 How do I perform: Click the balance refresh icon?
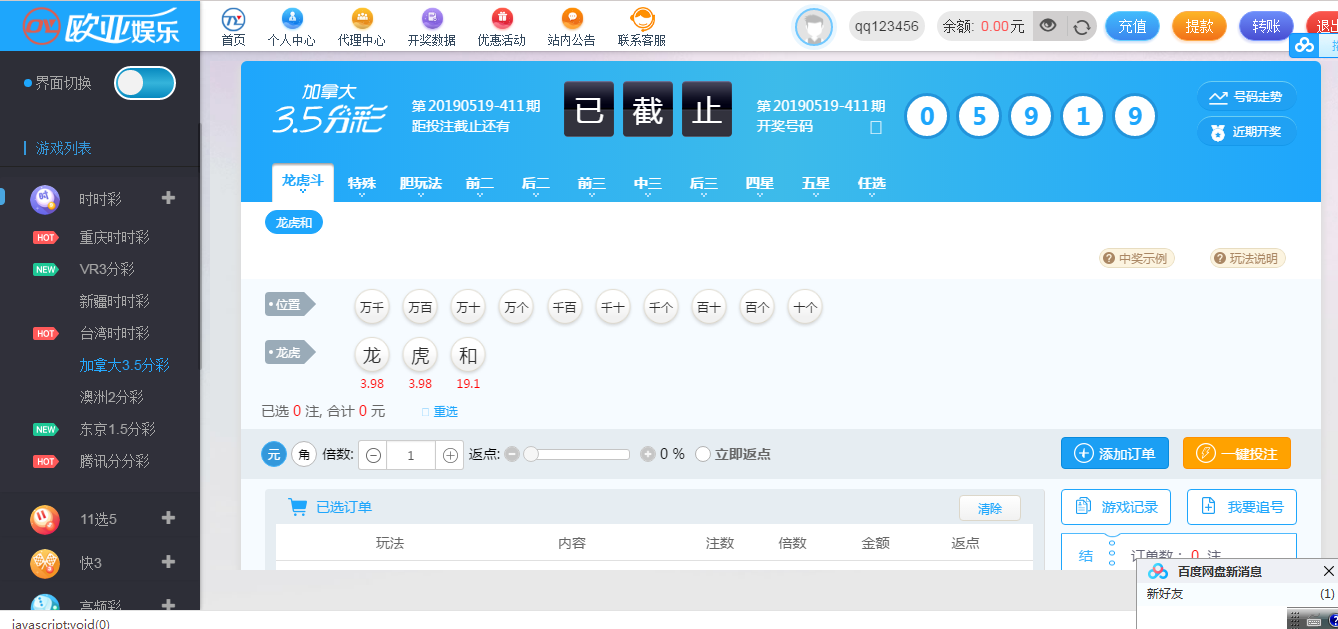[1081, 27]
